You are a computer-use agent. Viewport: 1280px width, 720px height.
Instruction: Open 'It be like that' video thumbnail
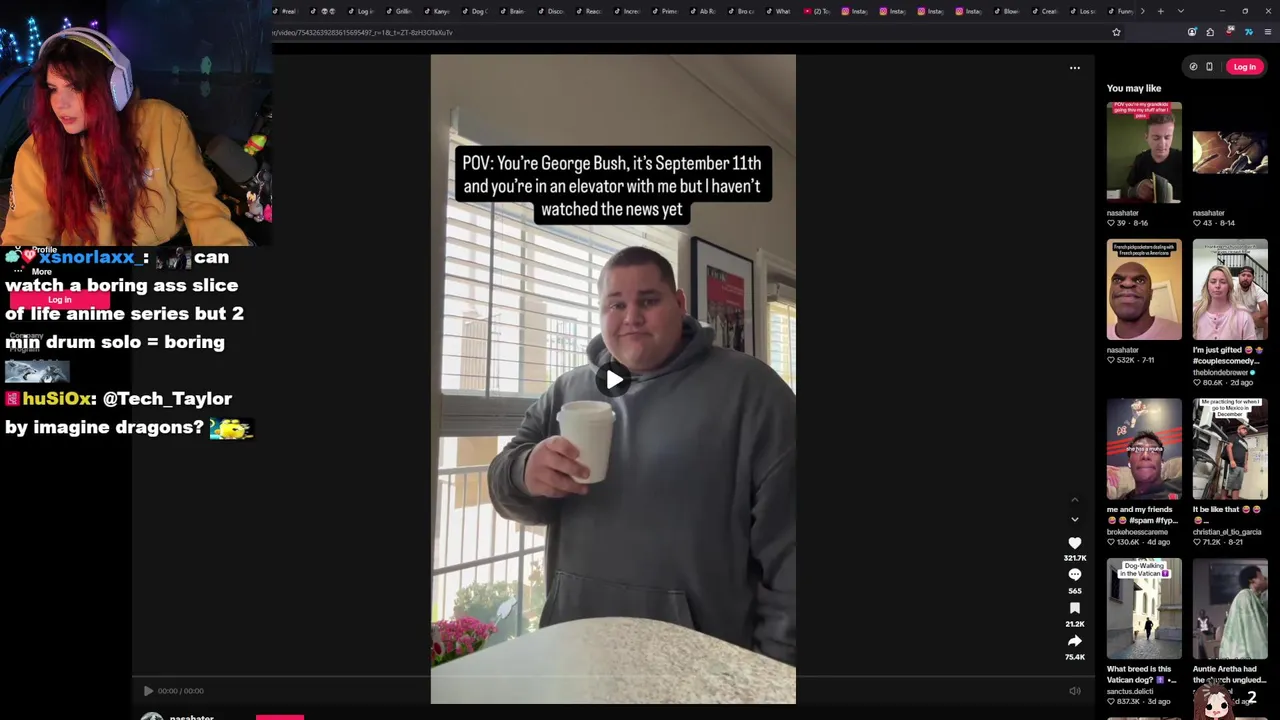tap(1230, 449)
